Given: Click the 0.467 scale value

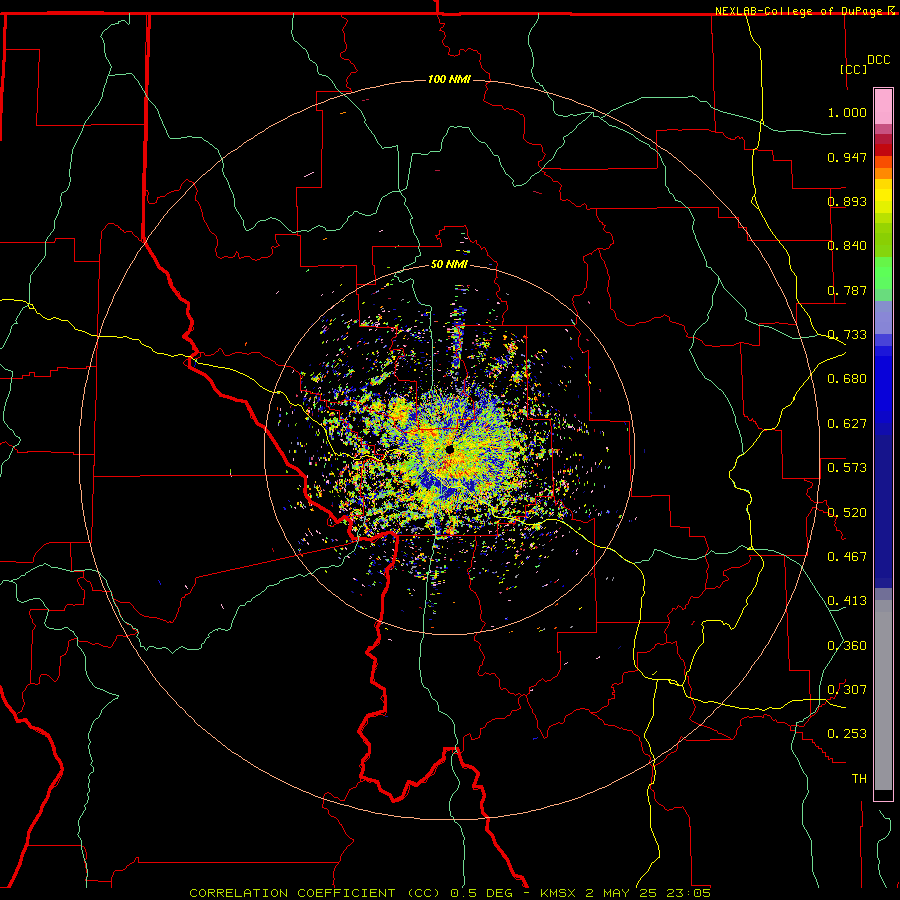Looking at the screenshot, I should [847, 557].
